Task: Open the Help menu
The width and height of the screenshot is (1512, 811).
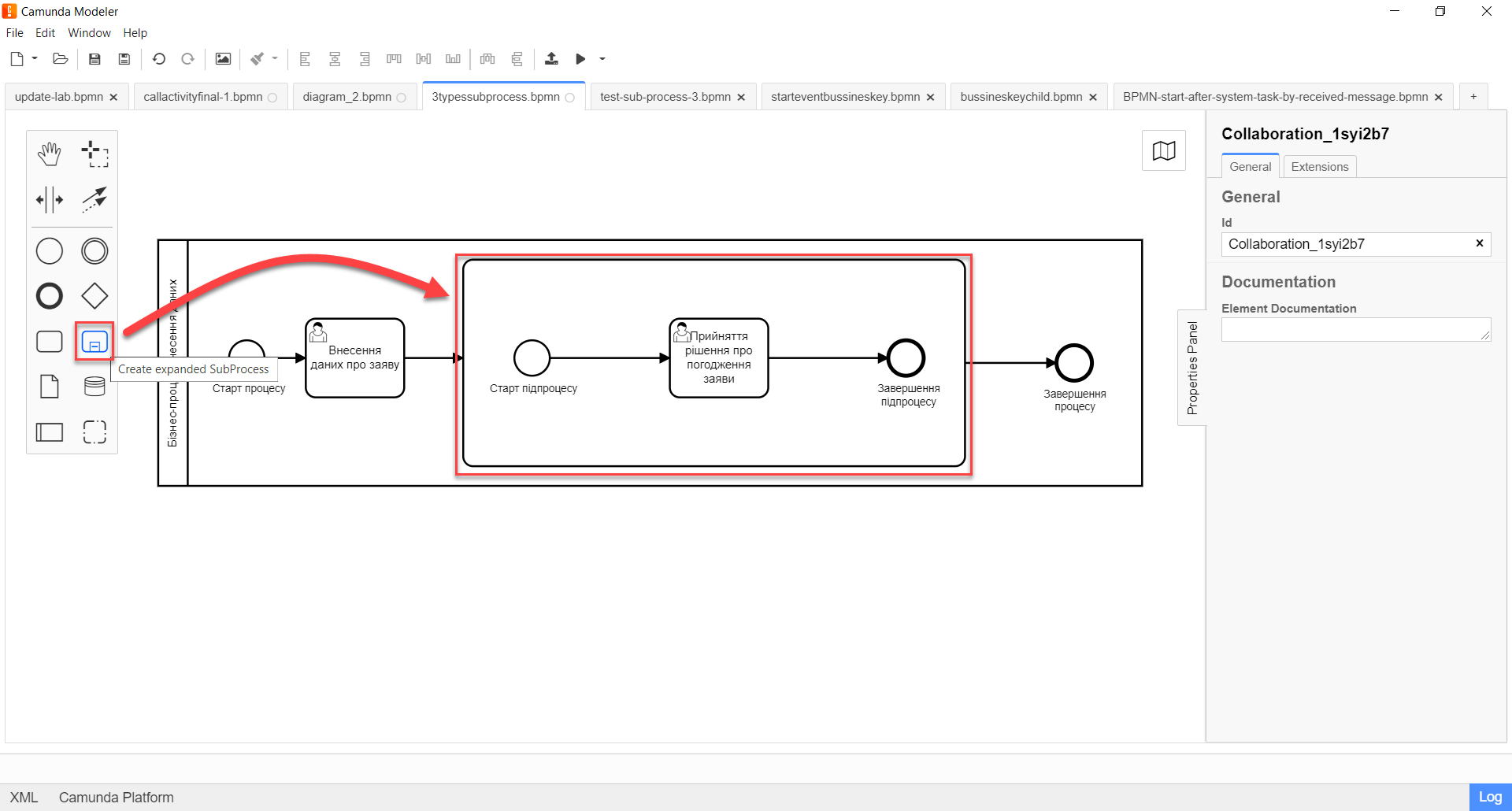Action: [x=135, y=33]
